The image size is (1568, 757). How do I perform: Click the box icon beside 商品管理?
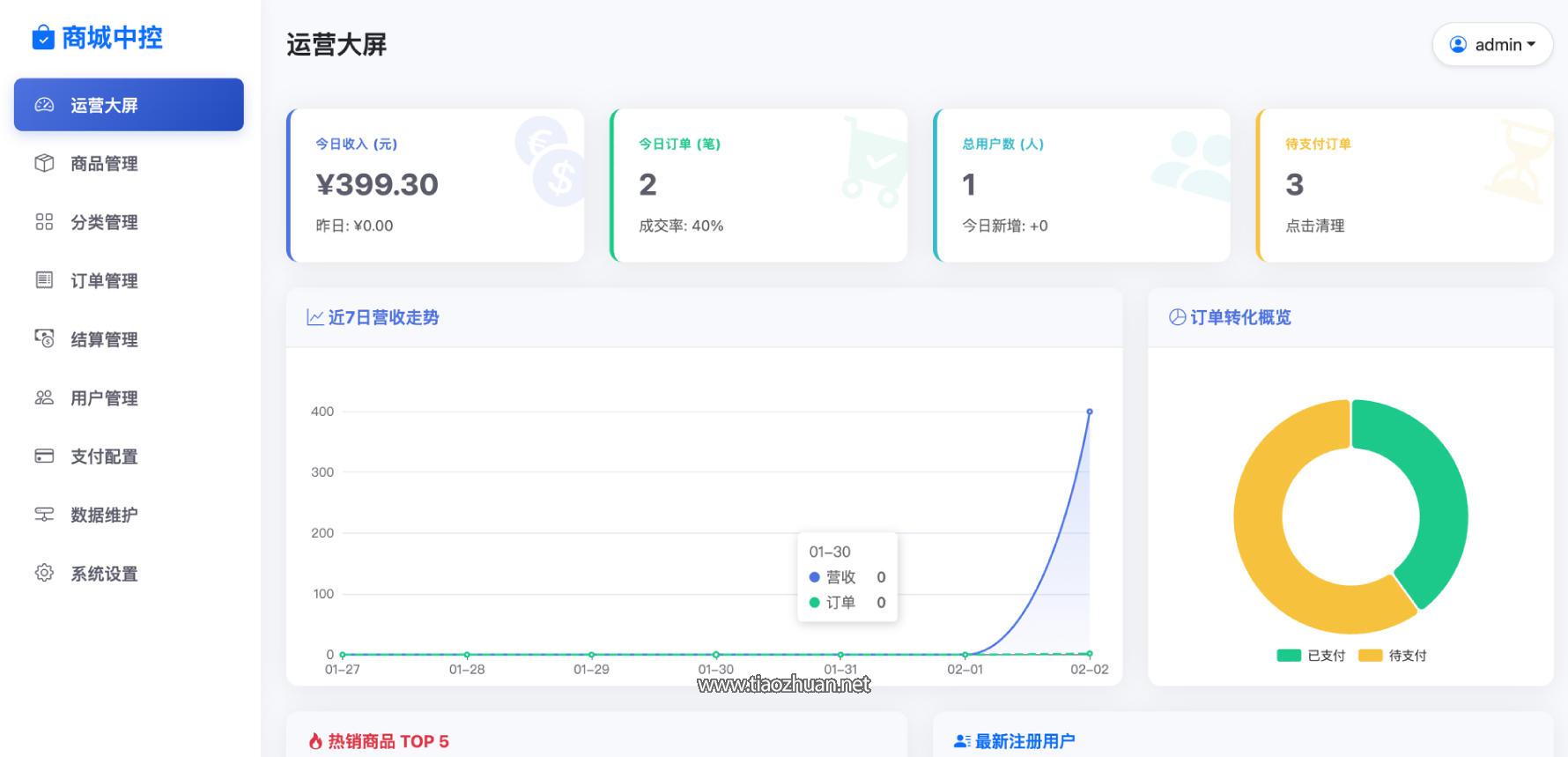click(44, 163)
